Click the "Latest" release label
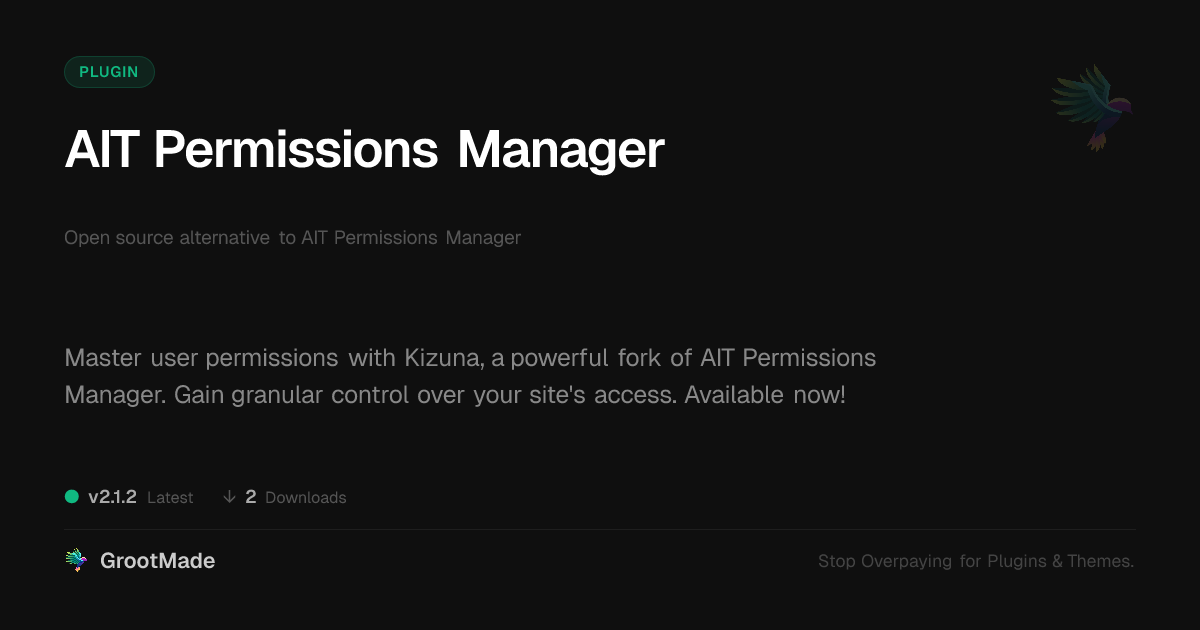The height and width of the screenshot is (630, 1200). pos(170,498)
